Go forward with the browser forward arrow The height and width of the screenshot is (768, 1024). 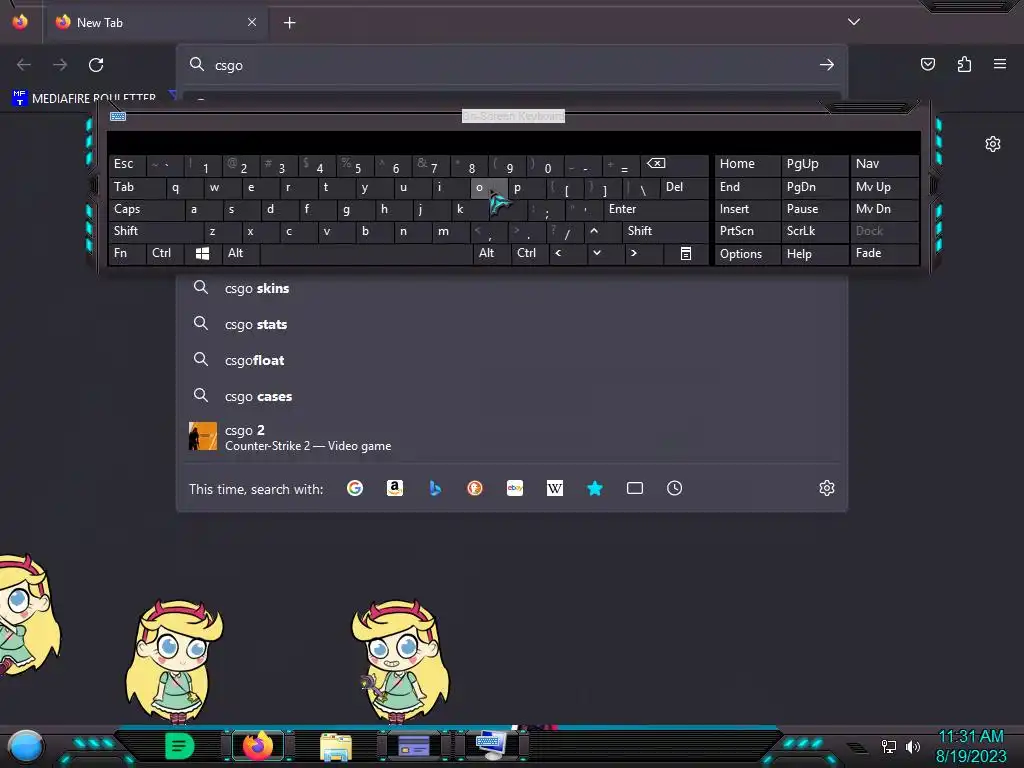point(60,65)
